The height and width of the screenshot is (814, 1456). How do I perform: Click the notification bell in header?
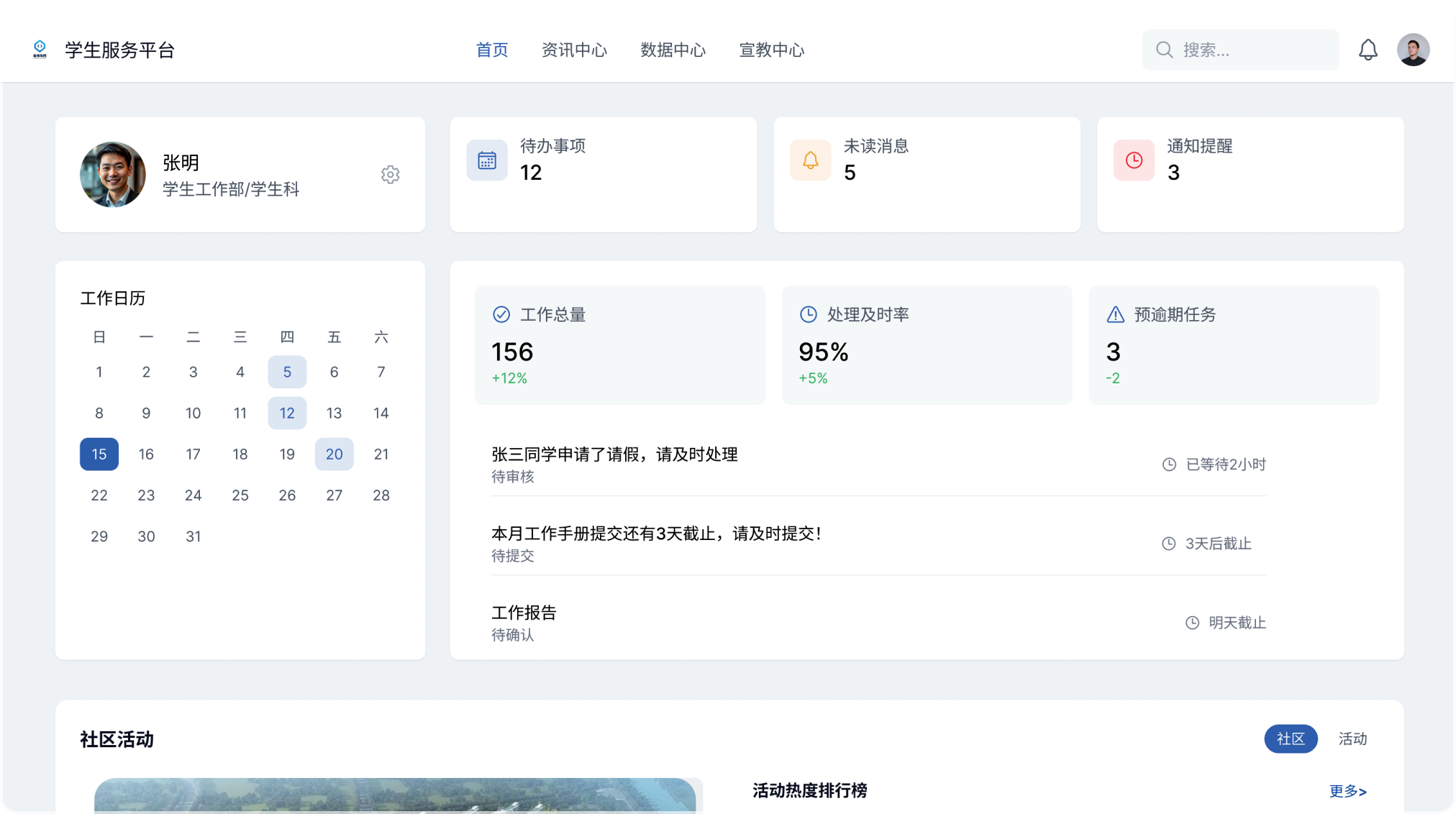[1368, 50]
